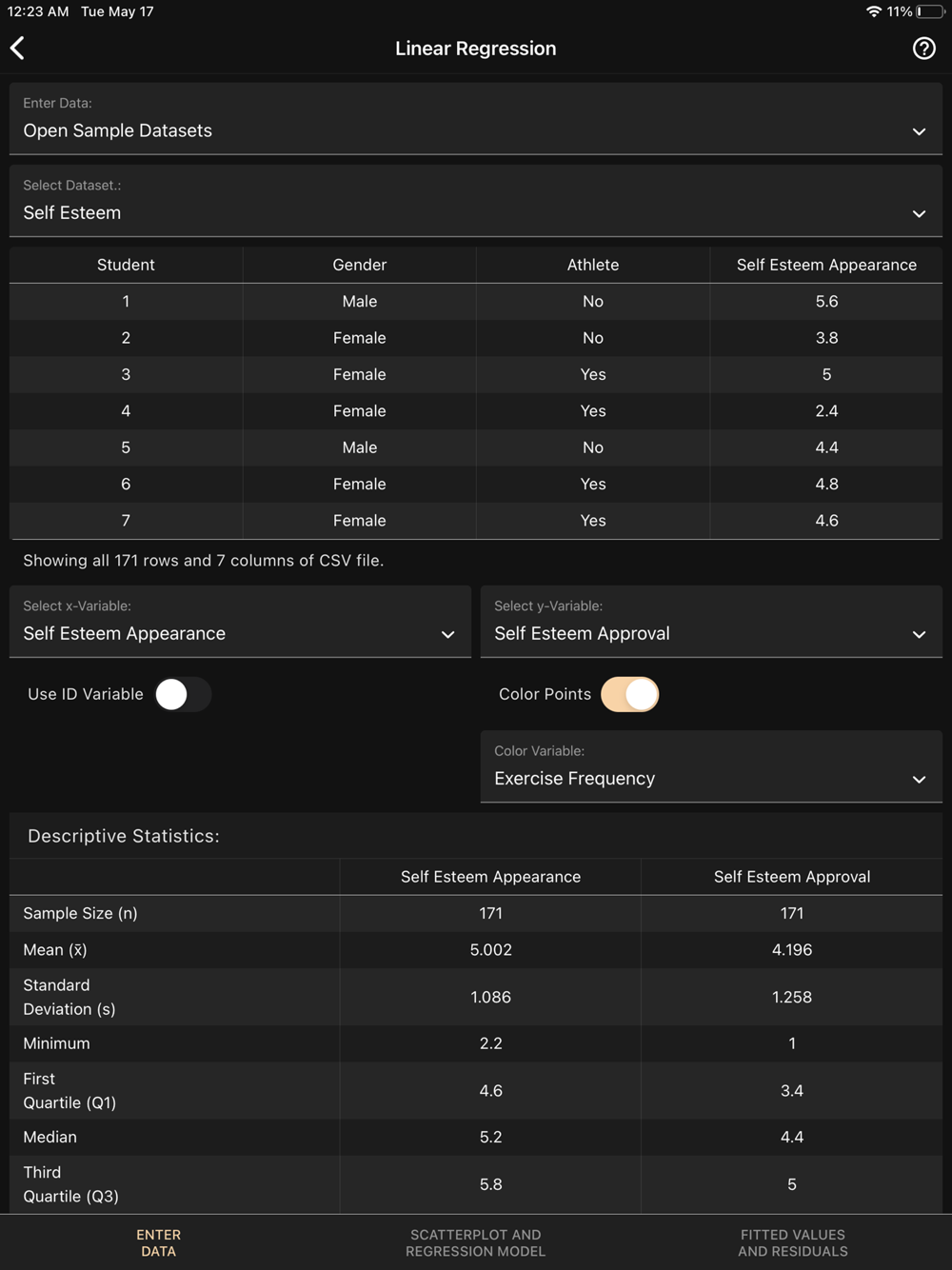Switch to Scatterplot and Regression Model tab
Screen dimensions: 952x1270
[x=475, y=1242]
